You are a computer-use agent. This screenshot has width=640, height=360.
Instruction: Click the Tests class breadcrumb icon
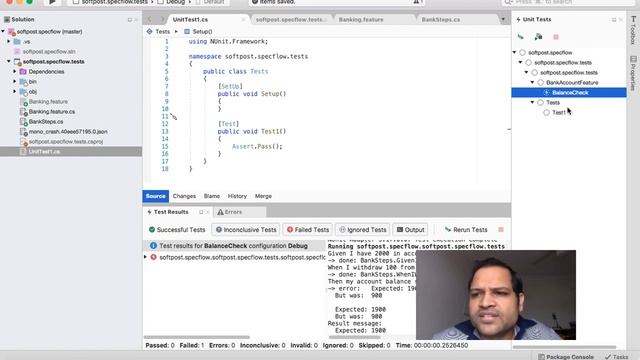(149, 31)
